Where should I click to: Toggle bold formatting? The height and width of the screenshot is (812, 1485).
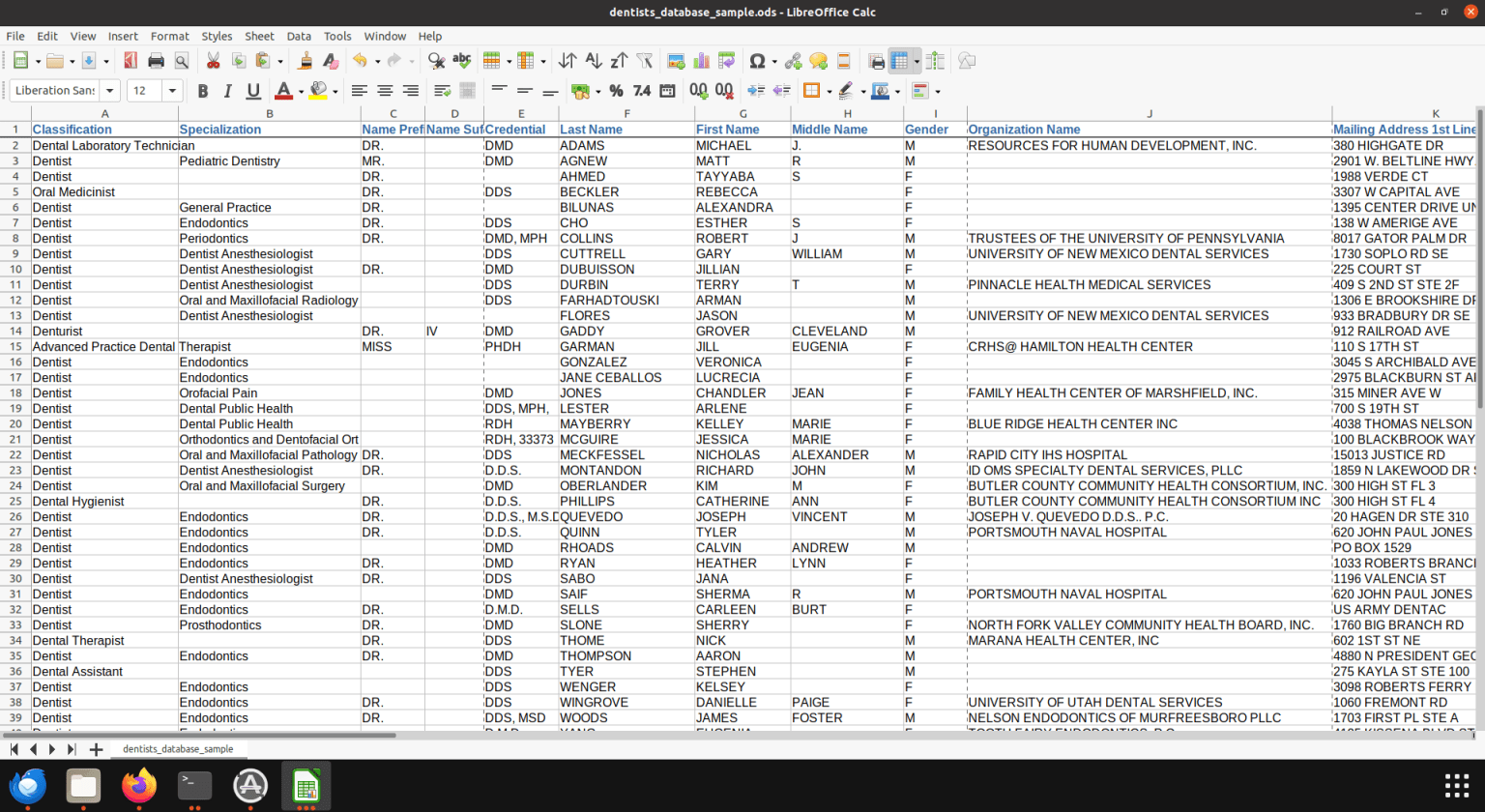tap(203, 91)
